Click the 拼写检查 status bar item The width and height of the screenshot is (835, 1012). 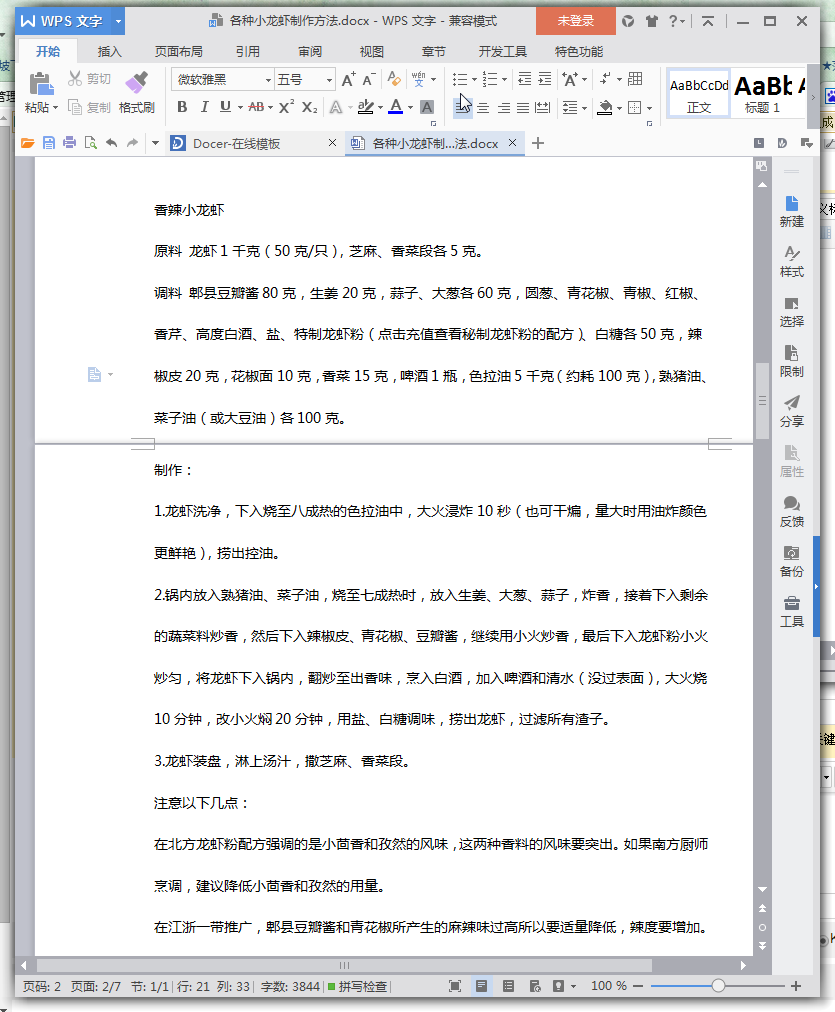pos(357,986)
